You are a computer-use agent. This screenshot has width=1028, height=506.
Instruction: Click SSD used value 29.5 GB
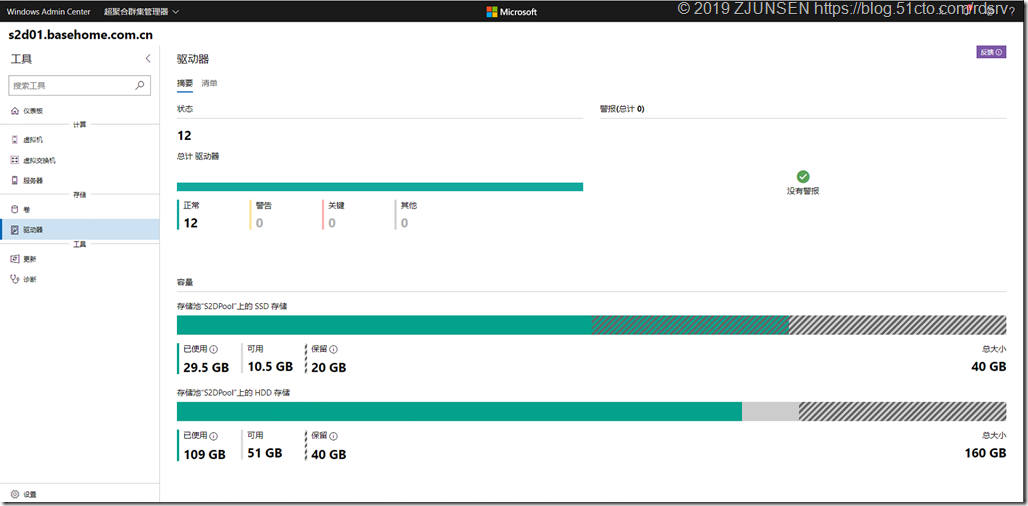pyautogui.click(x=205, y=367)
